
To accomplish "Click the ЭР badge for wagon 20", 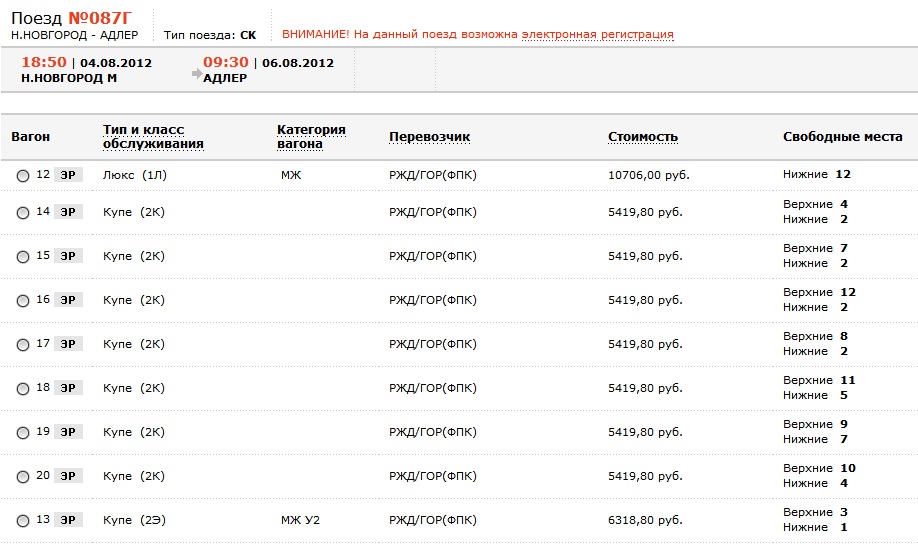I will 68,476.
